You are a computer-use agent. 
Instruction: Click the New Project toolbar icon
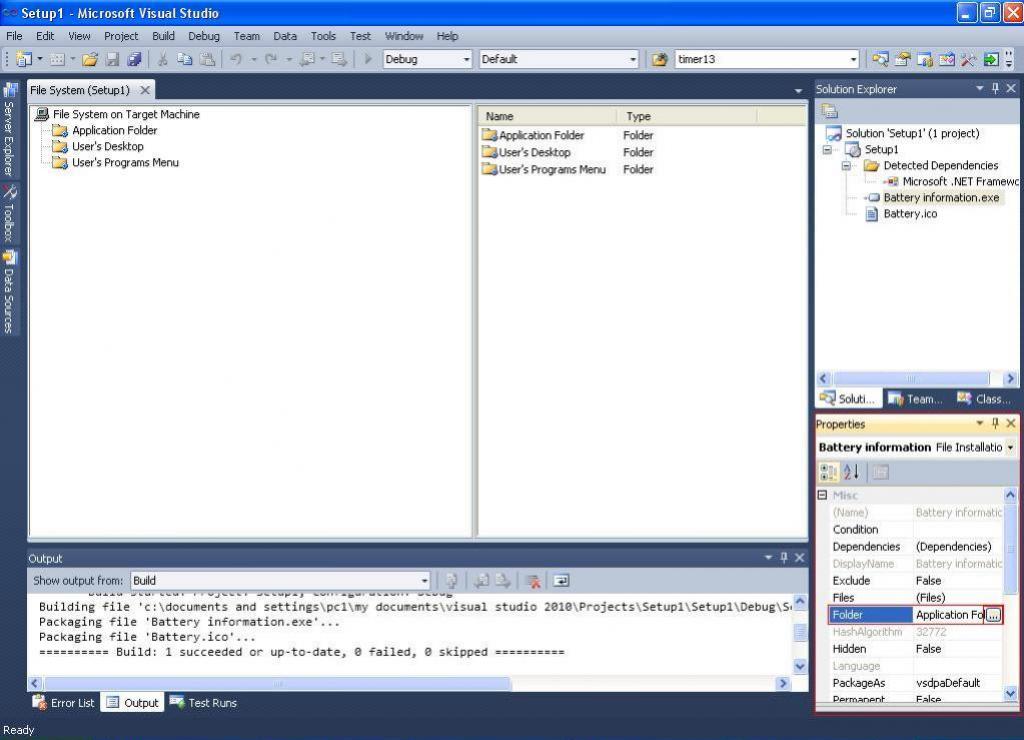[x=24, y=59]
